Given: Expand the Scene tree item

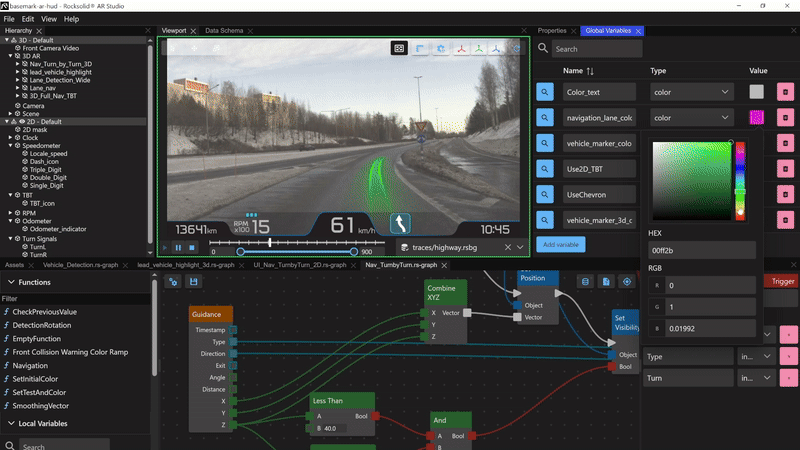Looking at the screenshot, I should 10,114.
